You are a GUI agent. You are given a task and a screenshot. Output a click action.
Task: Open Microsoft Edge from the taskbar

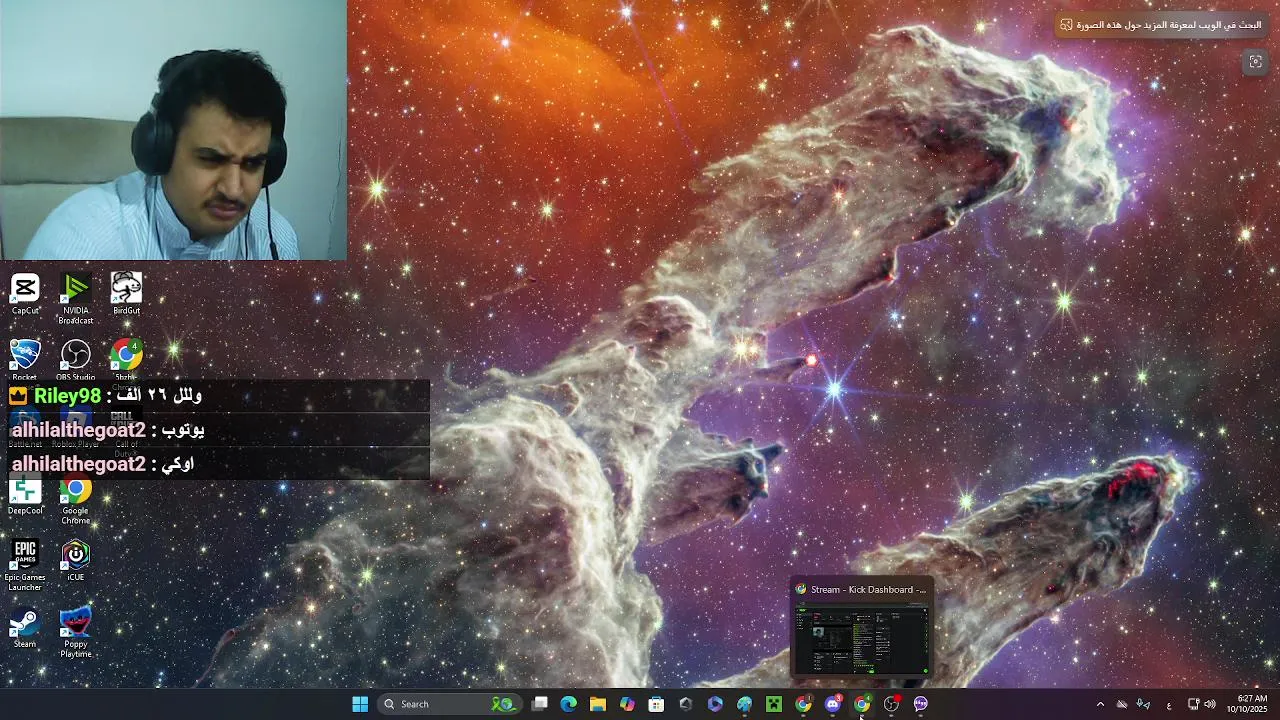(569, 704)
